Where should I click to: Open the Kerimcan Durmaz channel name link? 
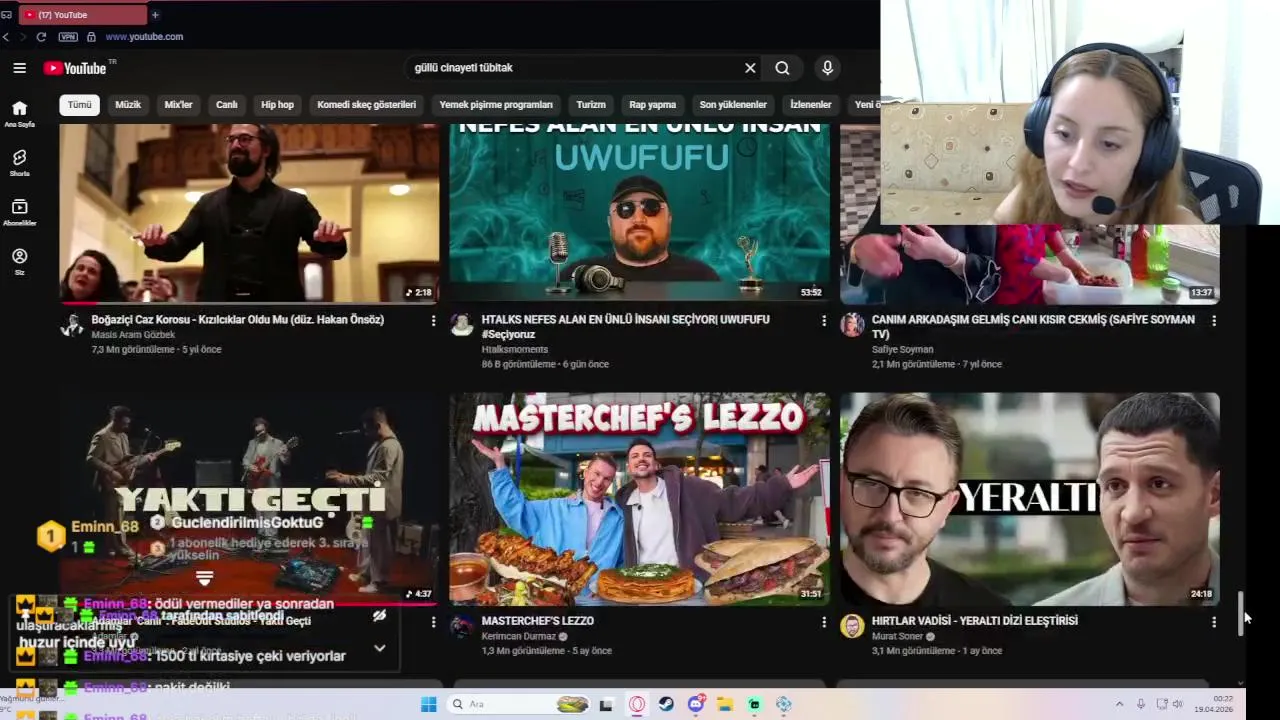(518, 636)
